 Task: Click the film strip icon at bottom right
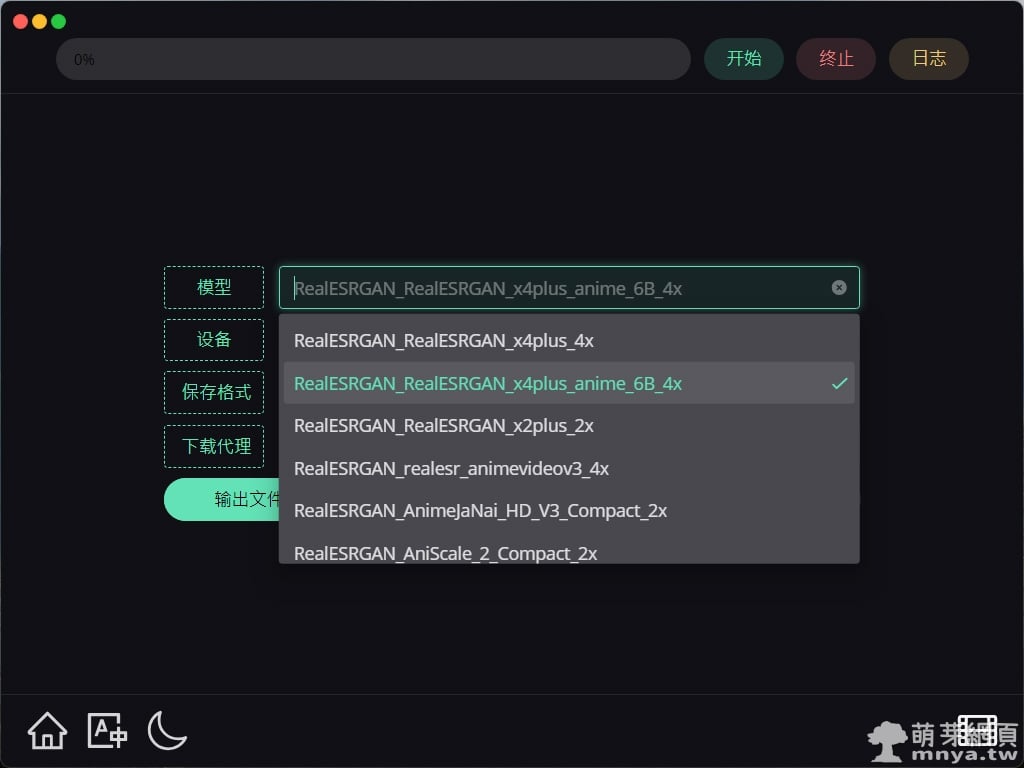(x=976, y=731)
